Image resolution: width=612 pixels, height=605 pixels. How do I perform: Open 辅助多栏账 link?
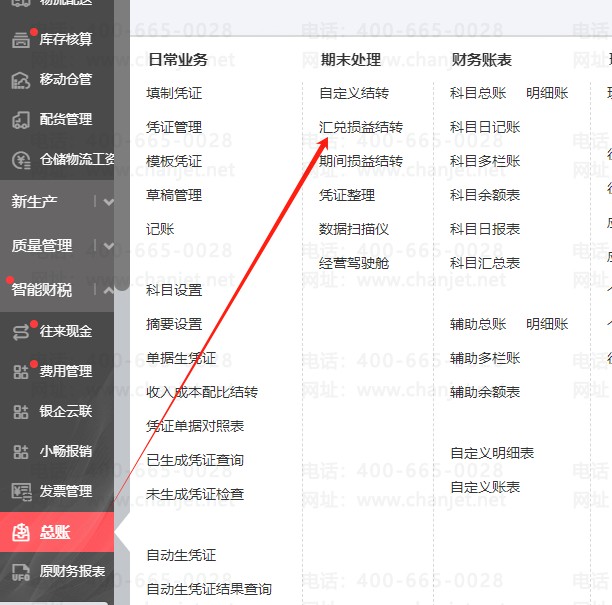(485, 358)
